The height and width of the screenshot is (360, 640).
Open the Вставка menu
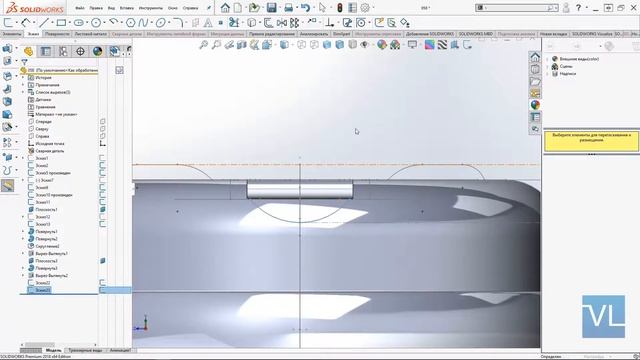click(127, 8)
